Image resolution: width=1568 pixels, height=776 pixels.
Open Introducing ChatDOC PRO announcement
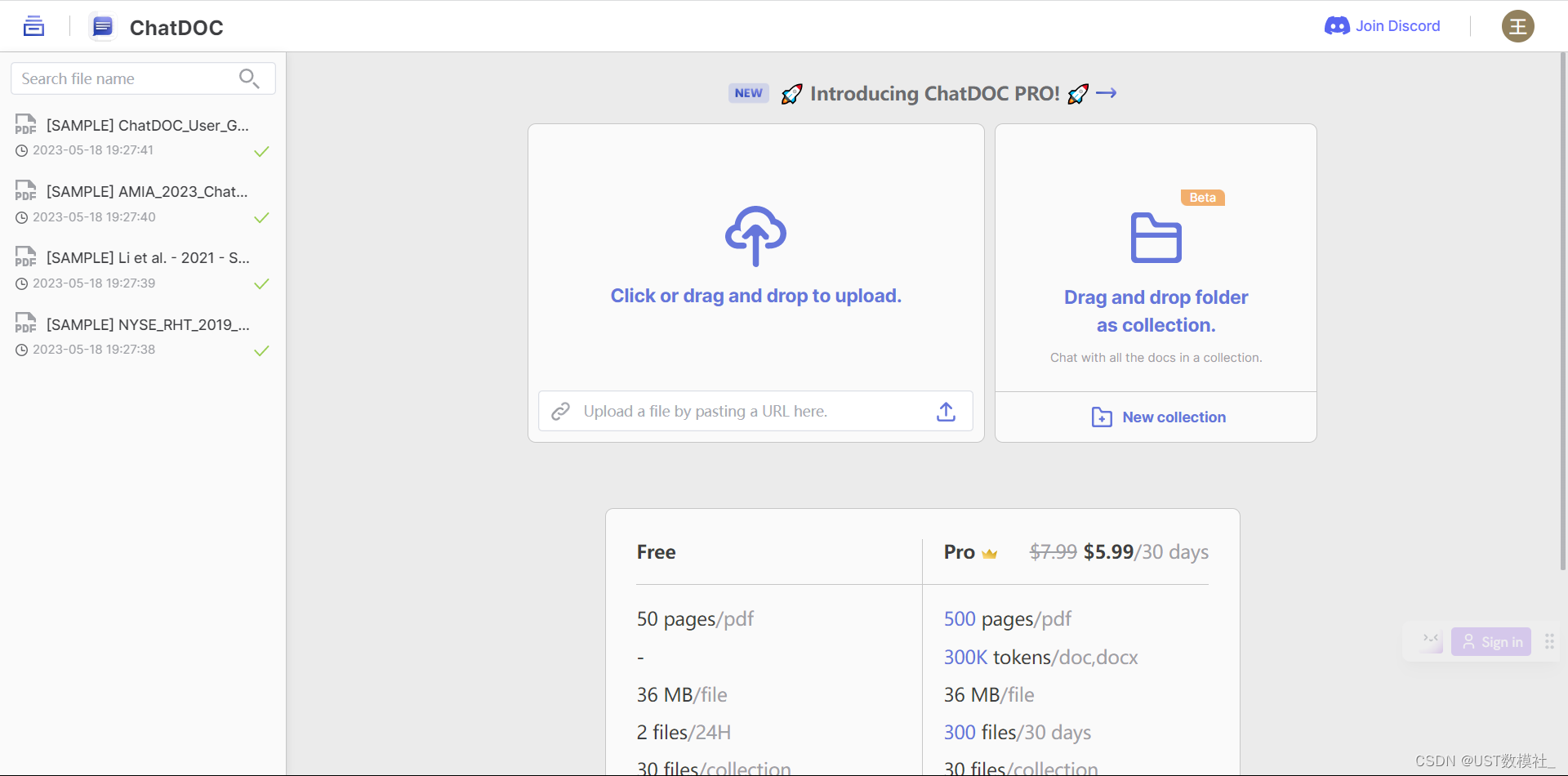pos(934,94)
